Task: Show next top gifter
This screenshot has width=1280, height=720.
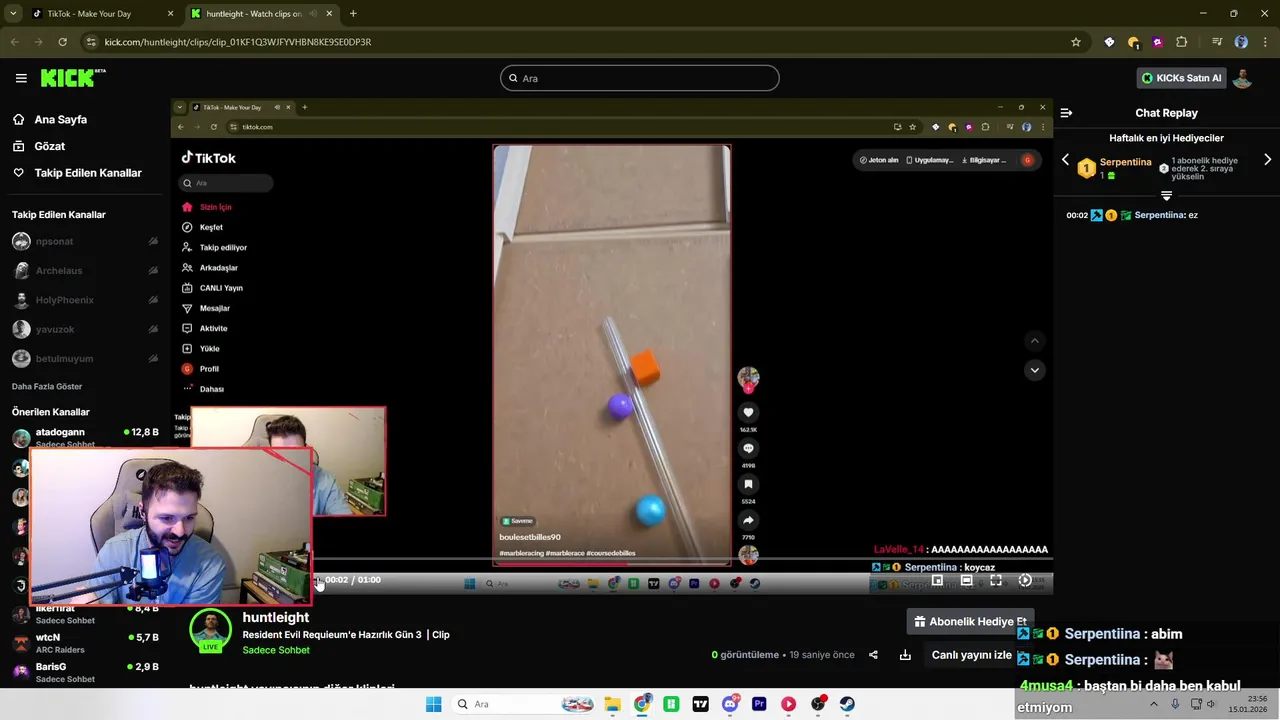Action: pos(1268,160)
